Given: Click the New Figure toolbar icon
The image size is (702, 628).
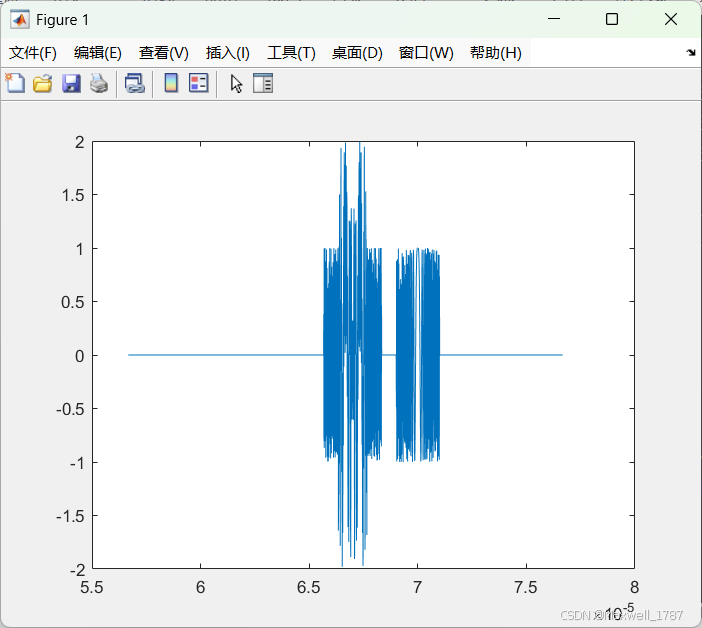Looking at the screenshot, I should point(15,83).
